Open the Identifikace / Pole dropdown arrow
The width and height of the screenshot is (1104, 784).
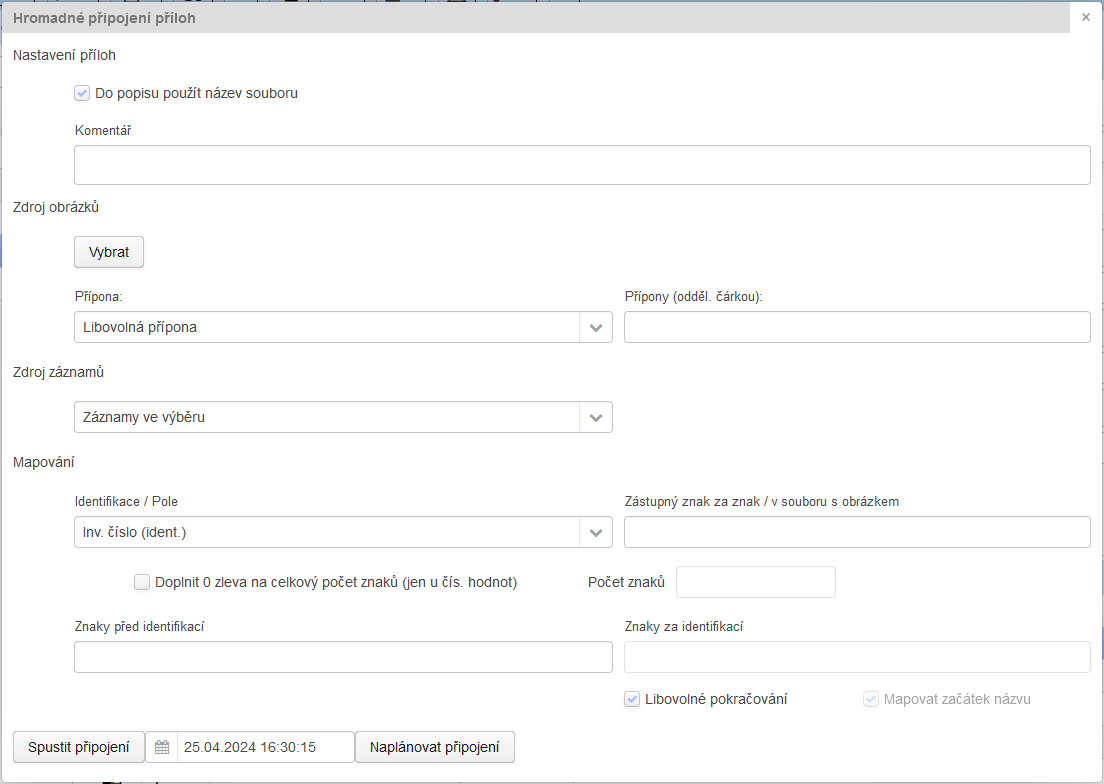coord(596,532)
